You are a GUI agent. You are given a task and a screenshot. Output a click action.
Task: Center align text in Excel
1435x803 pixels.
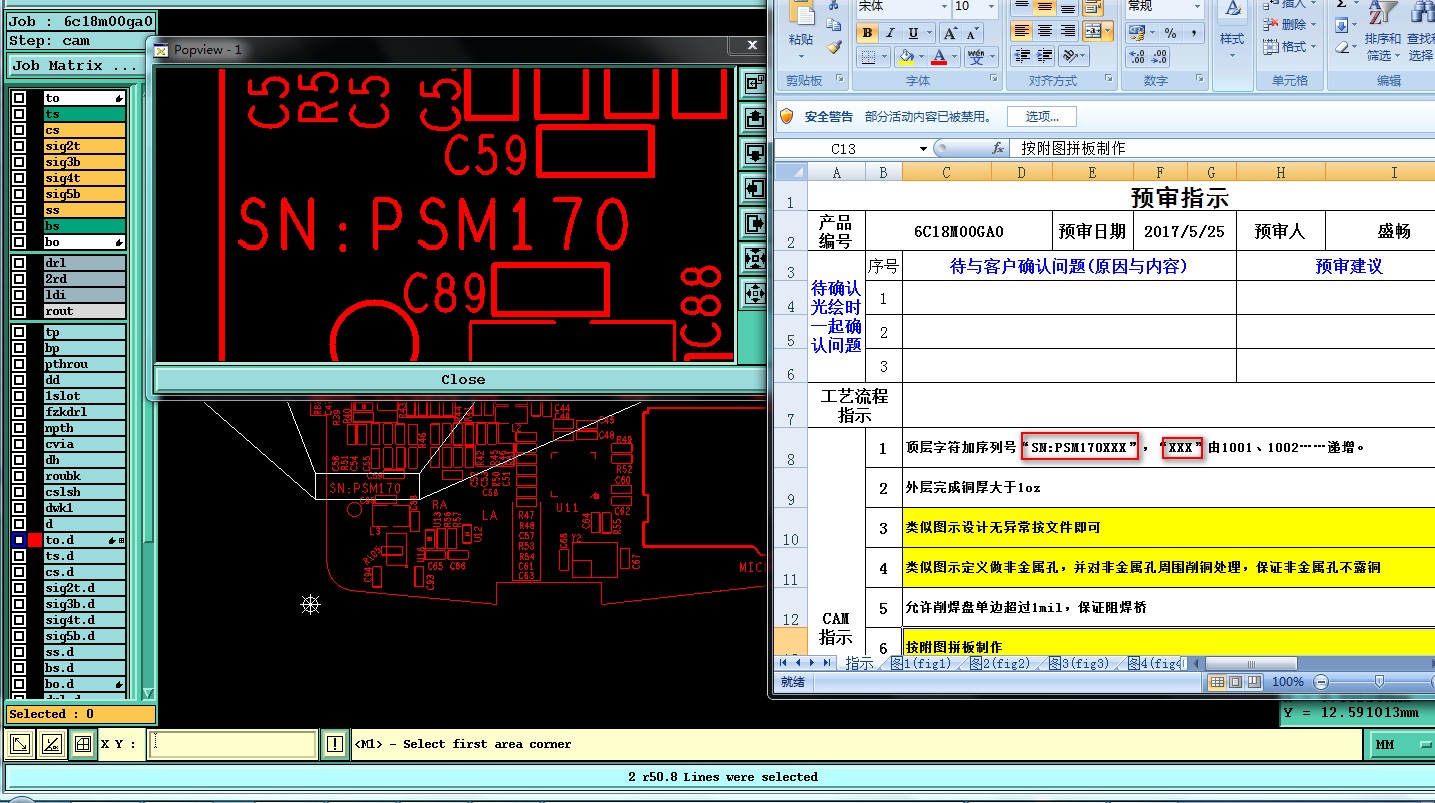[x=1045, y=31]
